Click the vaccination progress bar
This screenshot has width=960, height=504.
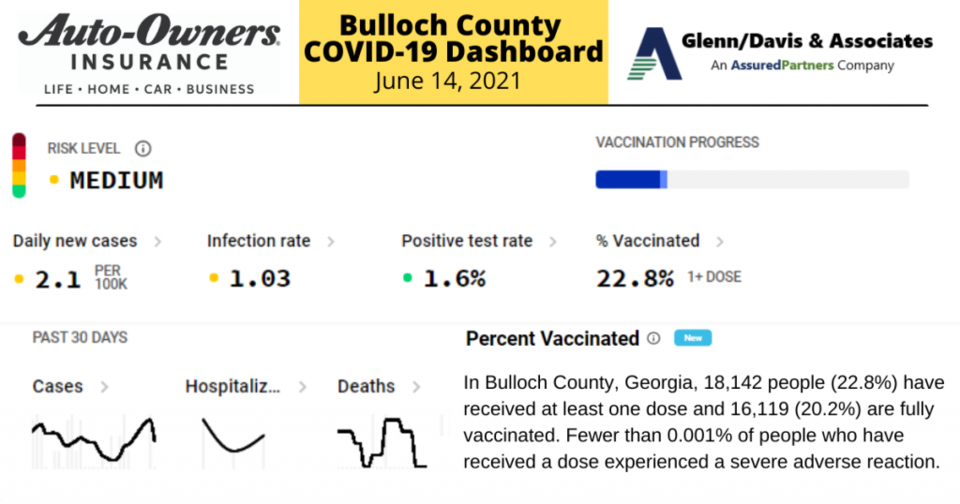752,179
